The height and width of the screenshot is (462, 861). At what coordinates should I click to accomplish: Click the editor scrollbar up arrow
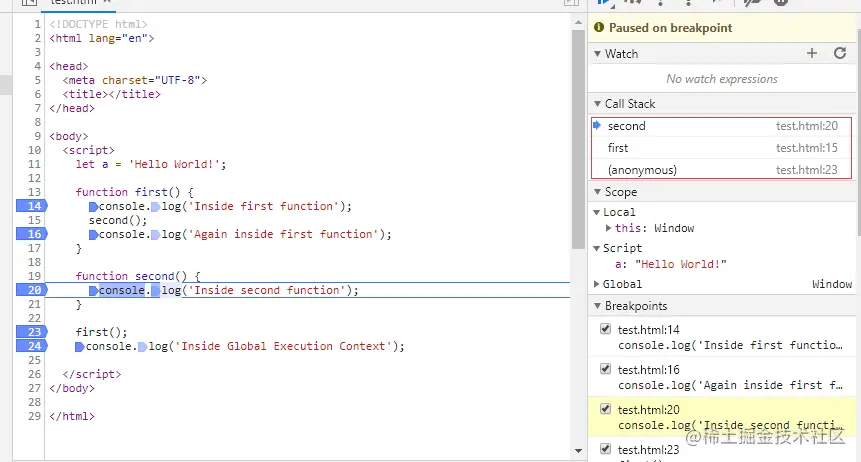tap(578, 23)
